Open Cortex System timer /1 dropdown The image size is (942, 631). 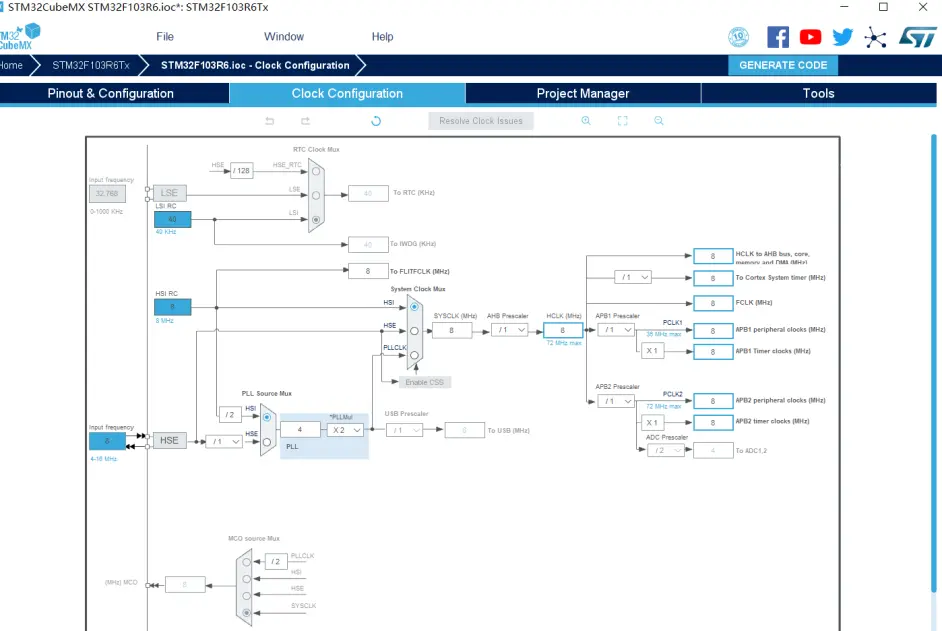click(x=633, y=277)
